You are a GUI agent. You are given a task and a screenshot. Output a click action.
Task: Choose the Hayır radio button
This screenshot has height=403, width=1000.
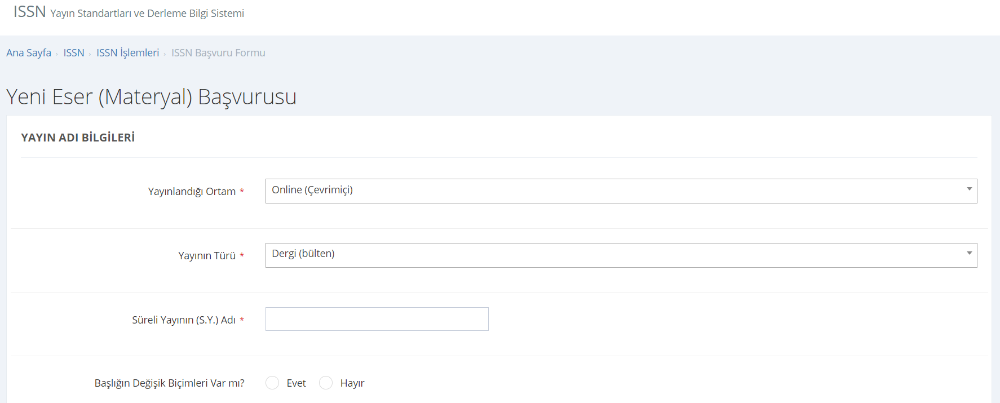point(326,383)
